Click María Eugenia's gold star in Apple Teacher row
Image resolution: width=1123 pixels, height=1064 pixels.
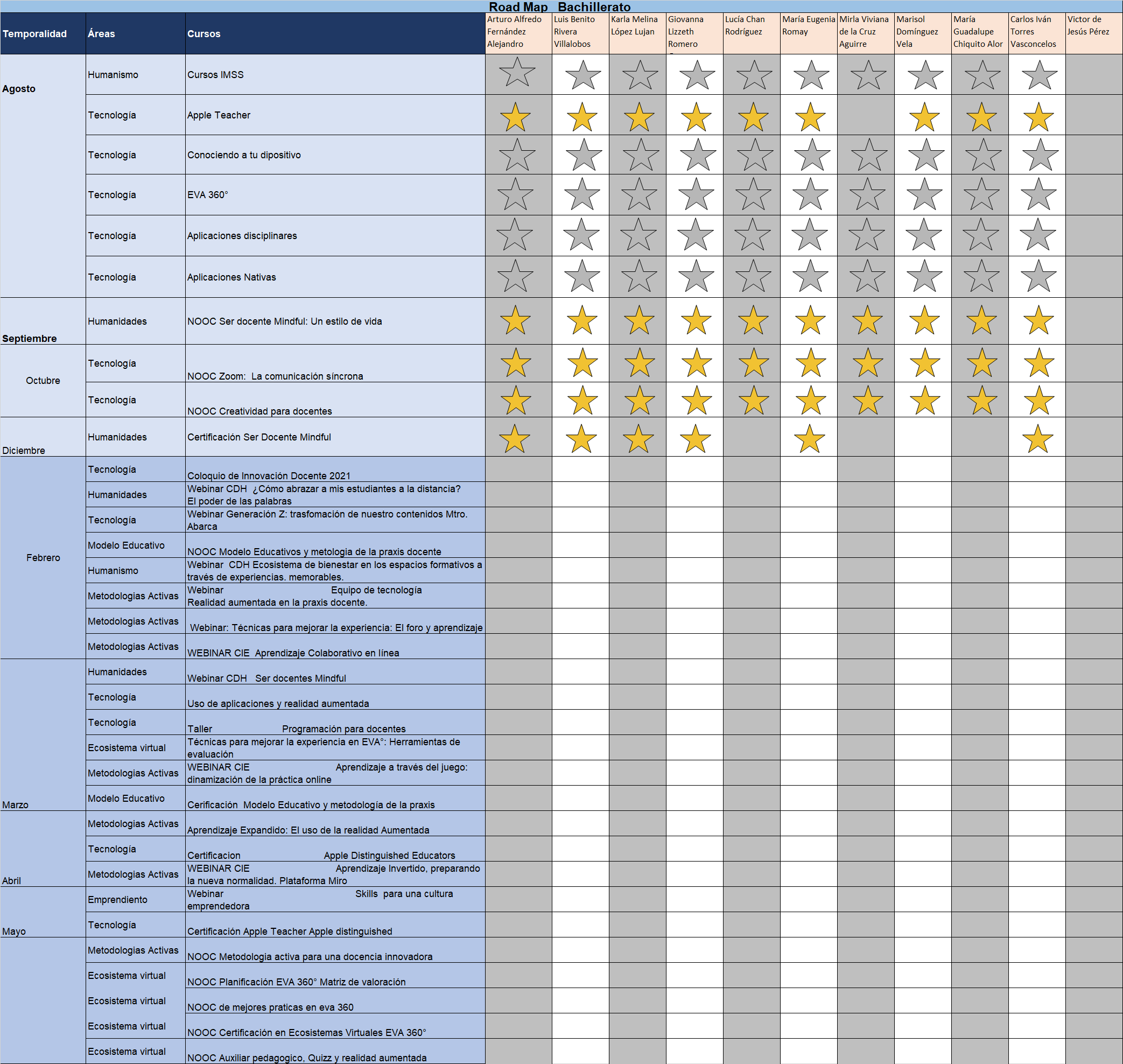click(810, 117)
